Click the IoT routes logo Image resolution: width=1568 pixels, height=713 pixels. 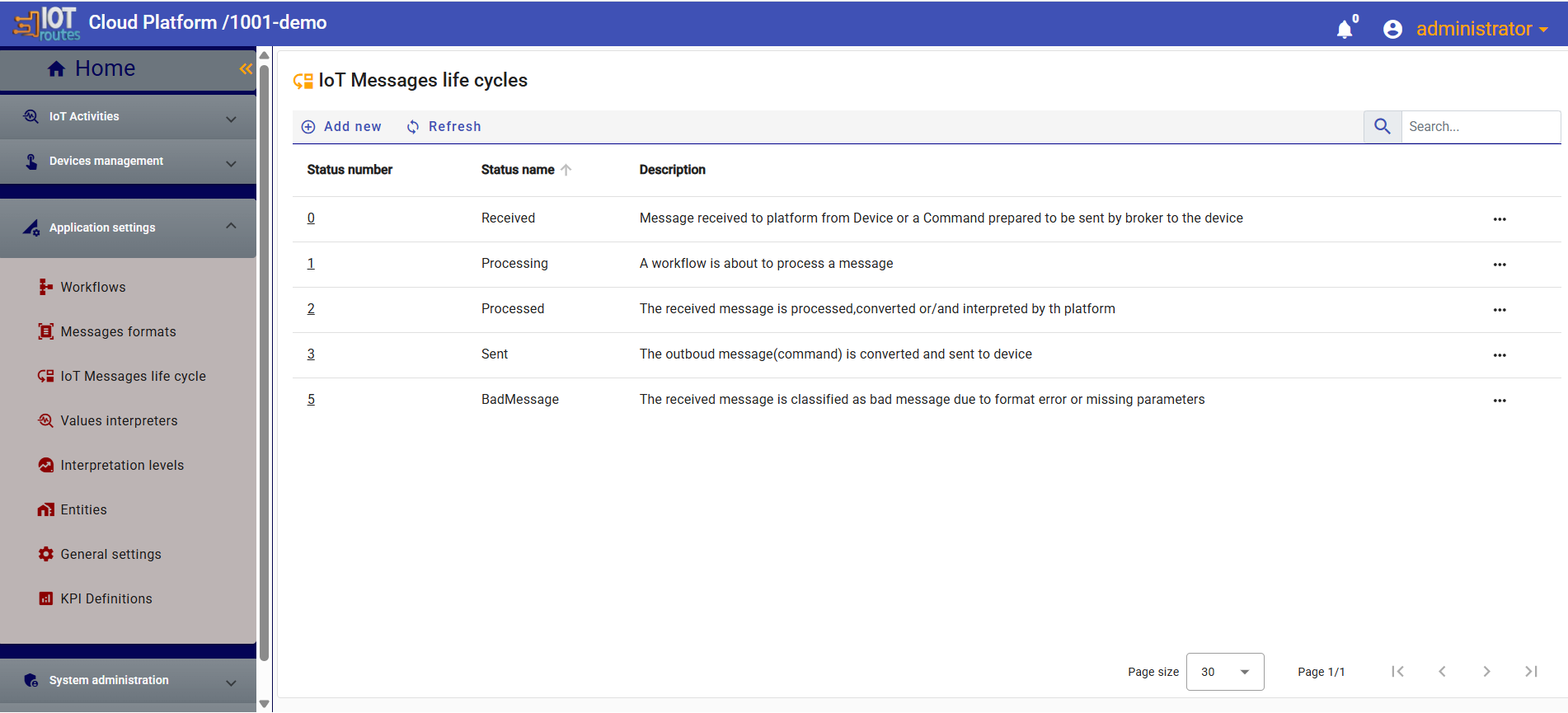[47, 23]
